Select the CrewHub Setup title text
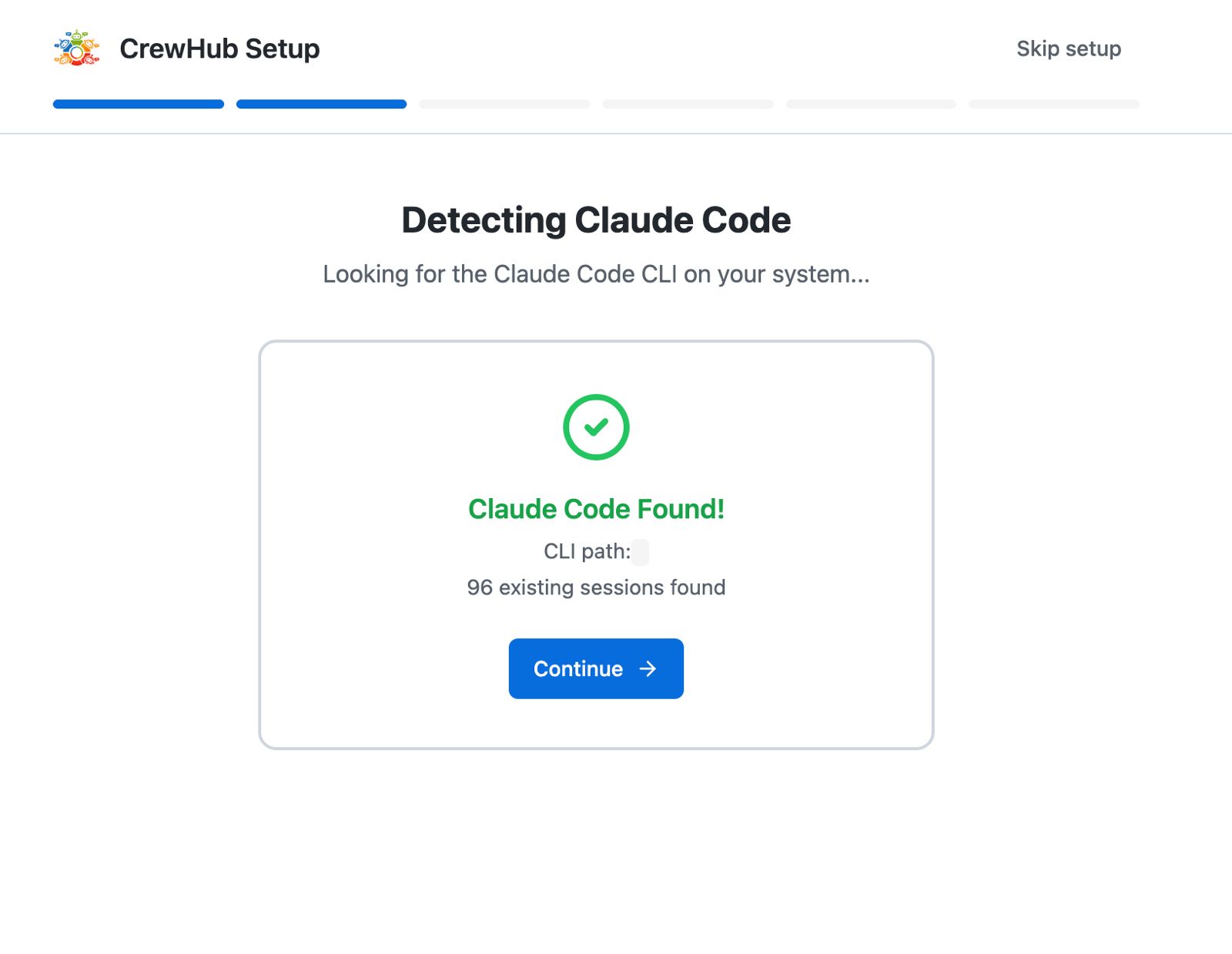This screenshot has width=1232, height=954. (219, 49)
